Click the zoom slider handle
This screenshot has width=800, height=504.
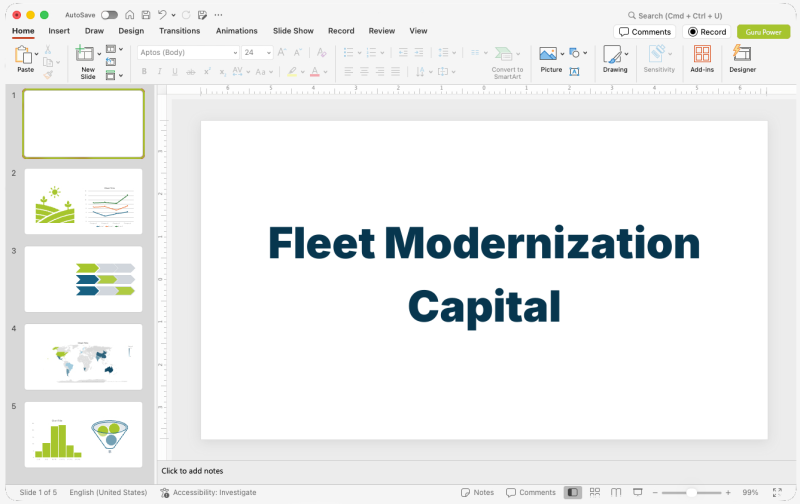coord(691,493)
